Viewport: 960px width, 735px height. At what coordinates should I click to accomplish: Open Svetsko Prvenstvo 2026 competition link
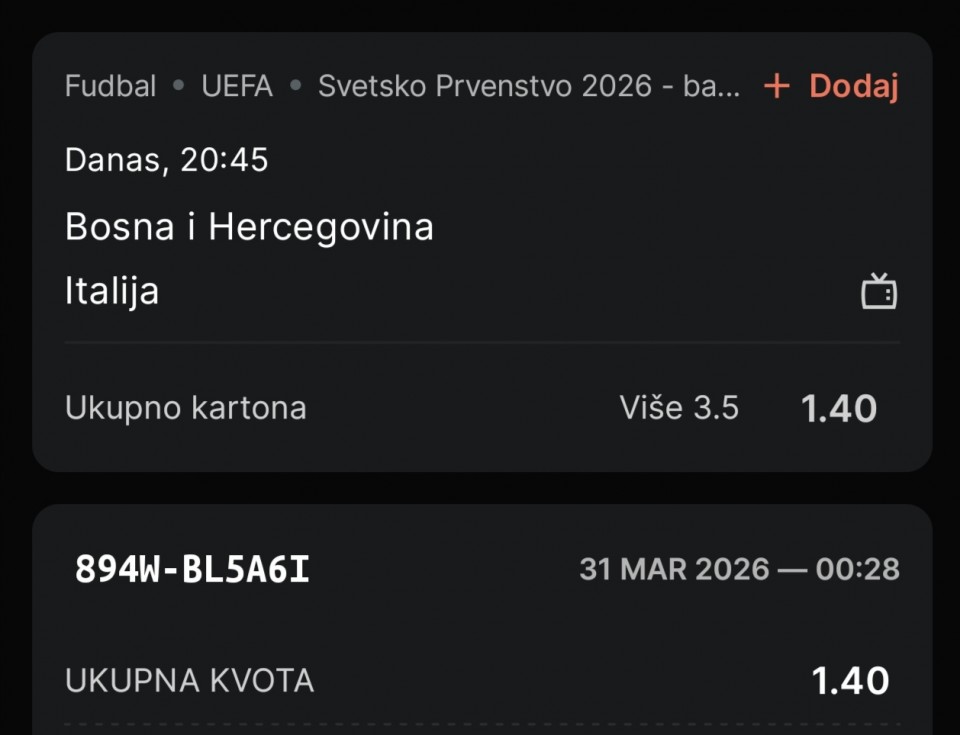[529, 87]
